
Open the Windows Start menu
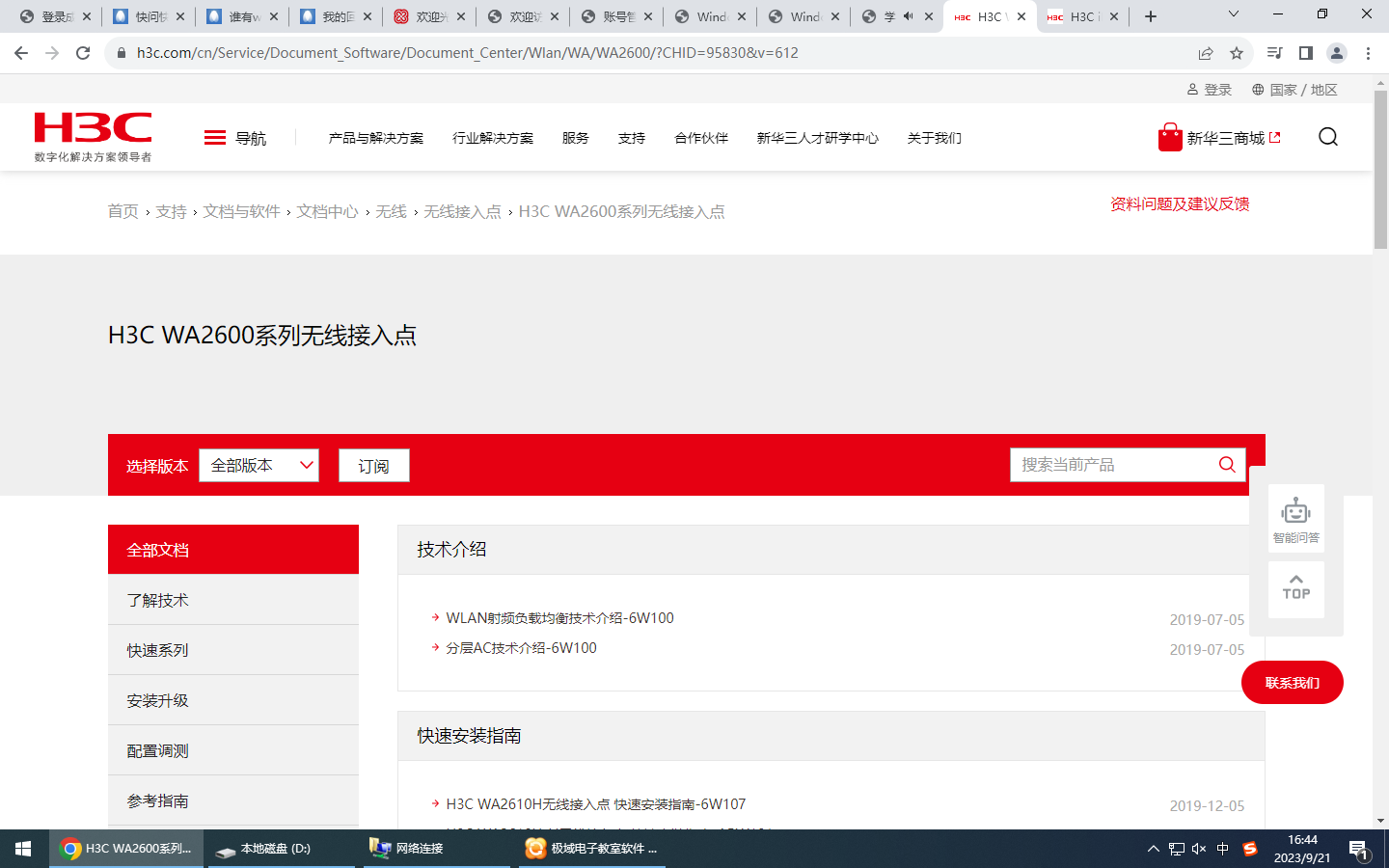(23, 849)
